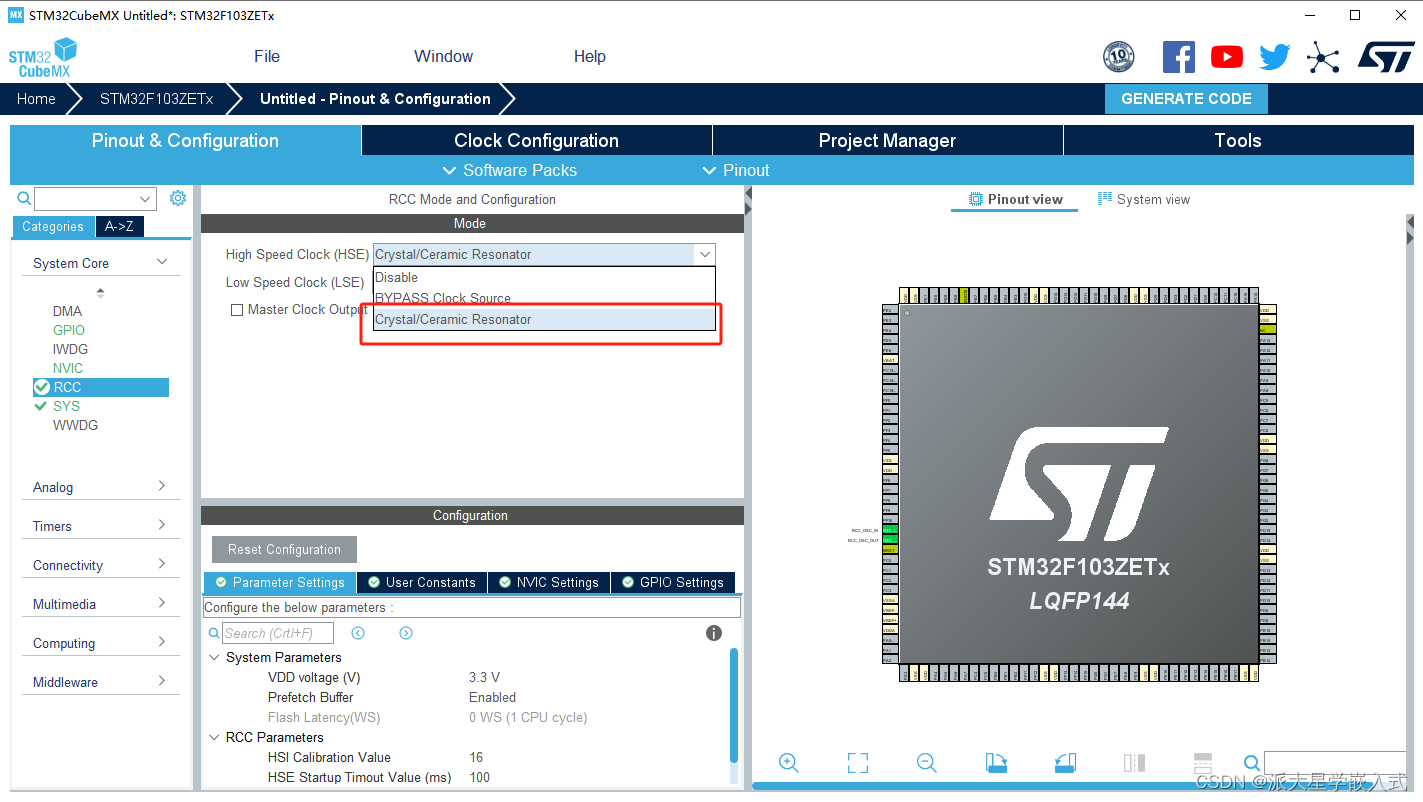
Task: Expand the Computing category
Action: [x=162, y=642]
